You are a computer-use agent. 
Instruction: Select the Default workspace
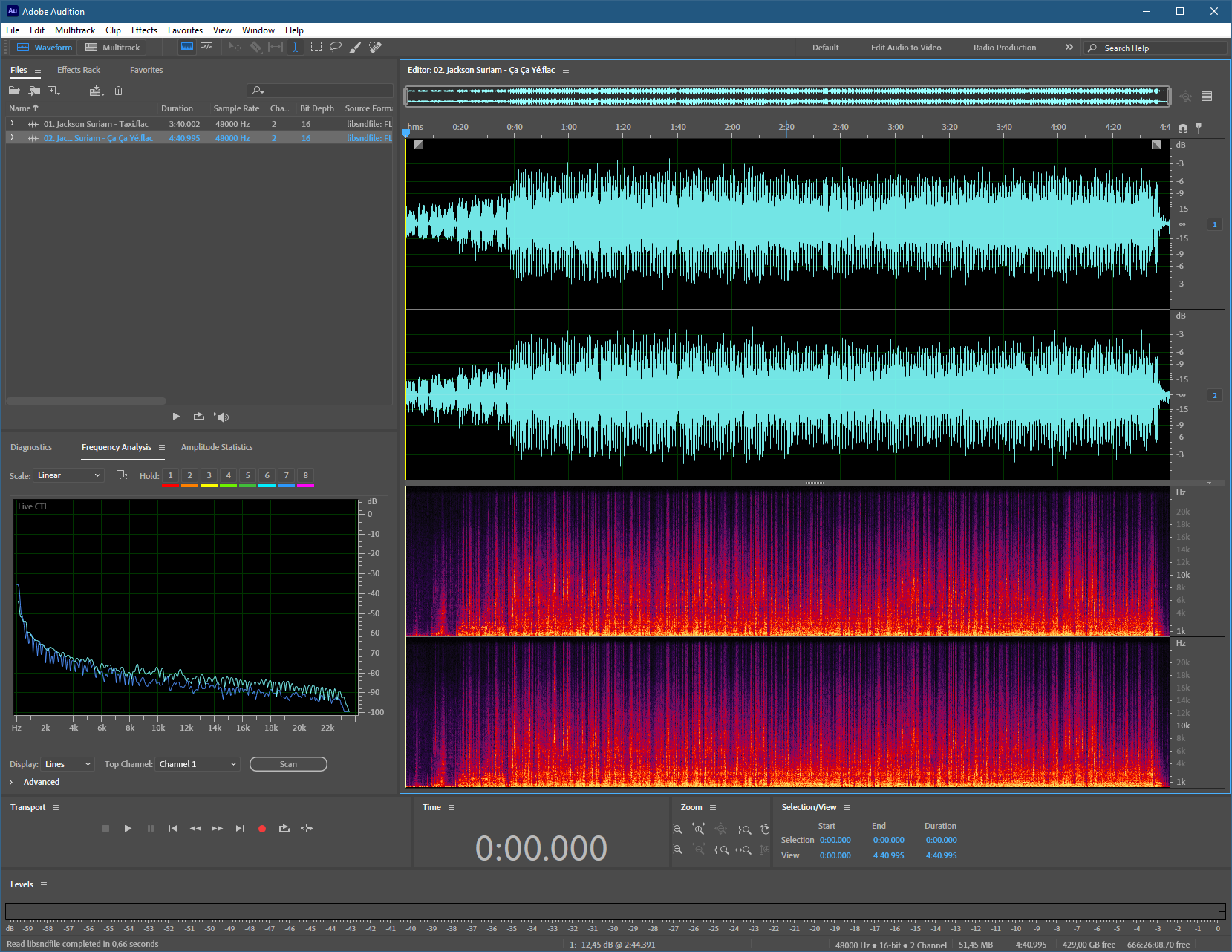825,48
